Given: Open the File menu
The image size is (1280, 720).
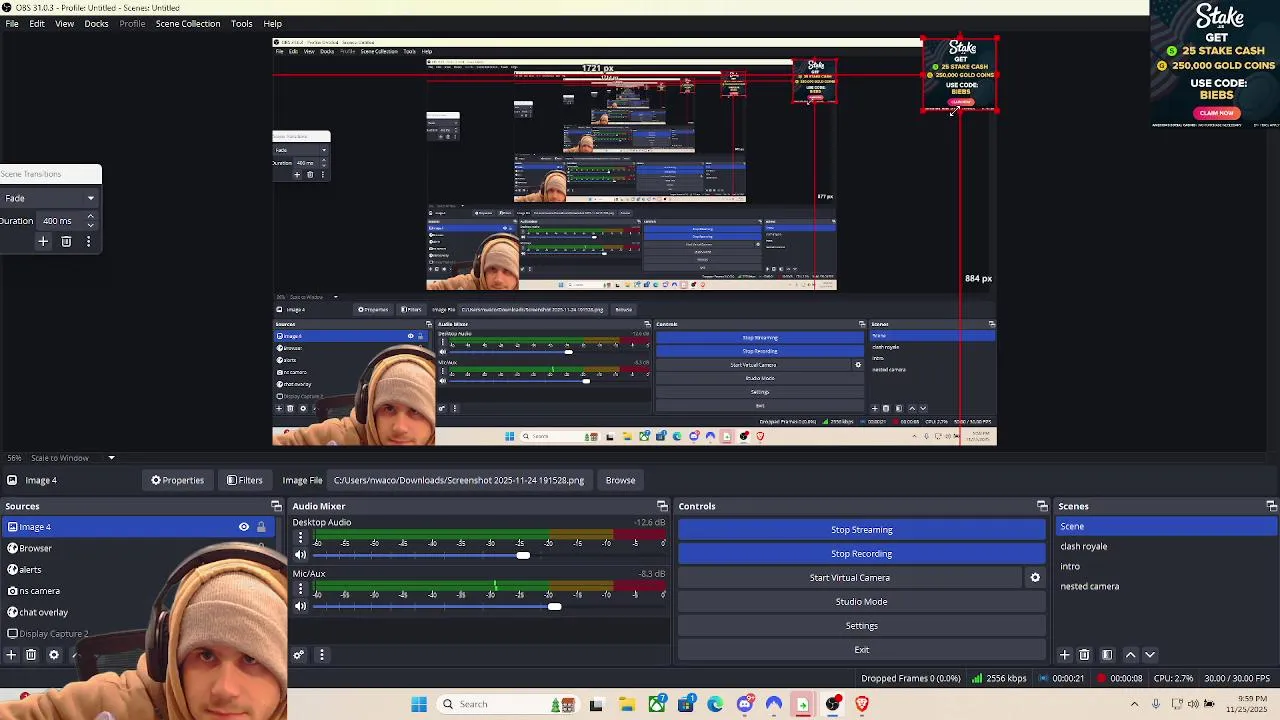Looking at the screenshot, I should [x=12, y=23].
